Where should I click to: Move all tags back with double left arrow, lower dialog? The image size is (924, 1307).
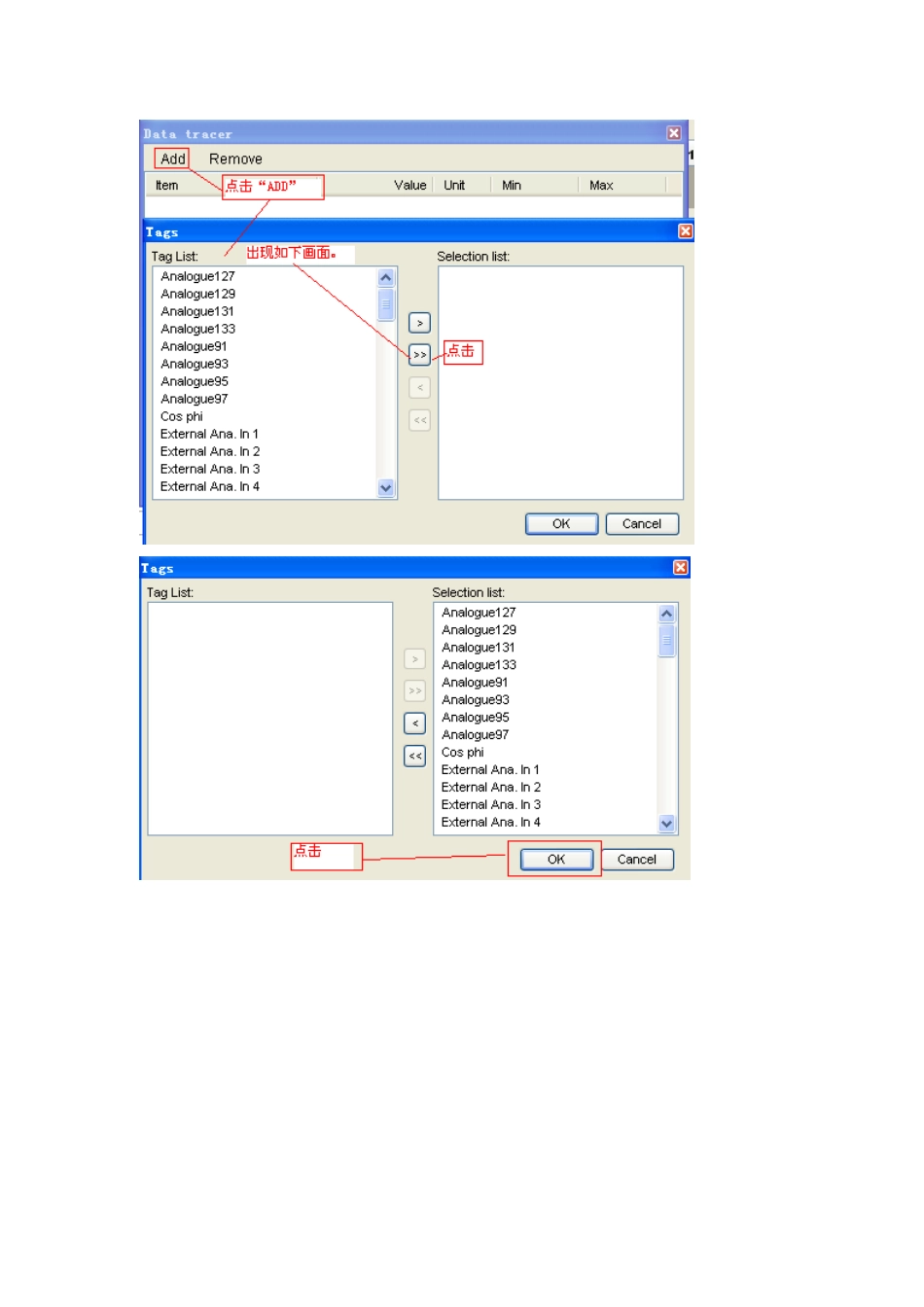click(x=414, y=756)
